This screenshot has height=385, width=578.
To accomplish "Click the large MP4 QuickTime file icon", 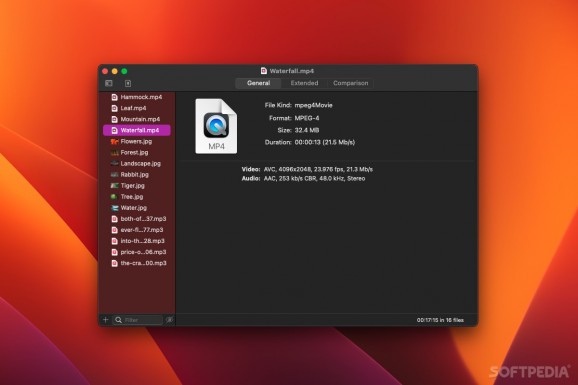I will point(216,126).
